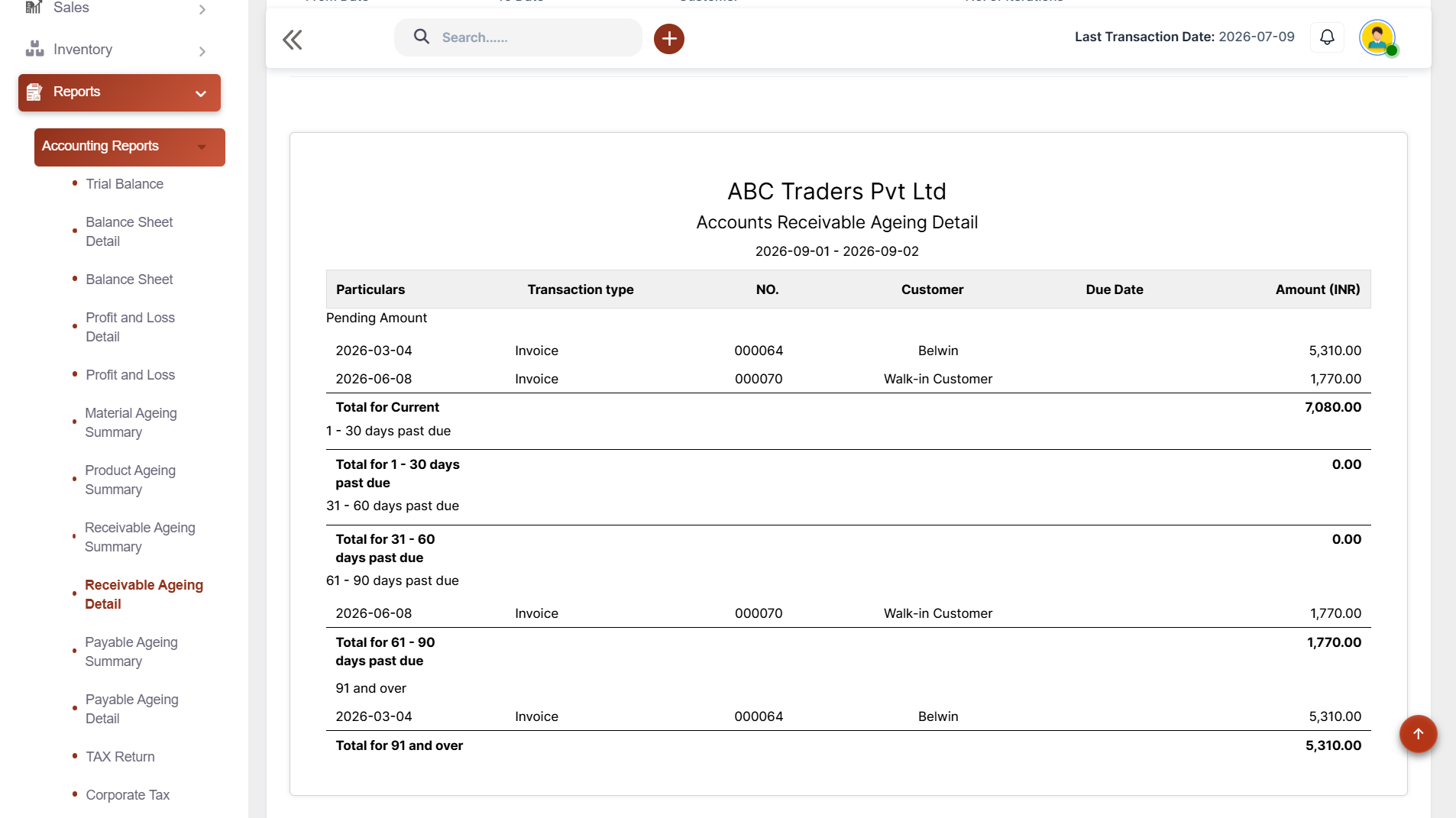
Task: Open the TAX Return report
Action: pyautogui.click(x=120, y=756)
